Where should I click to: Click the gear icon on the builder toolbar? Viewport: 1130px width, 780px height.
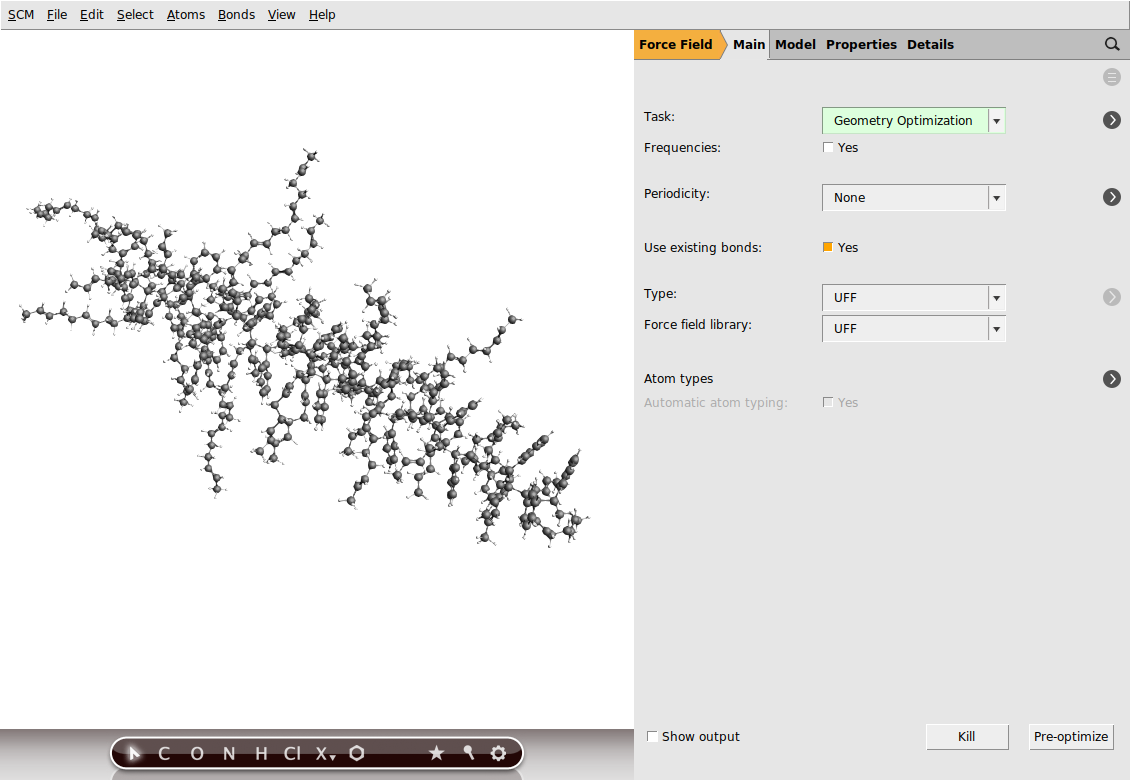(x=498, y=753)
